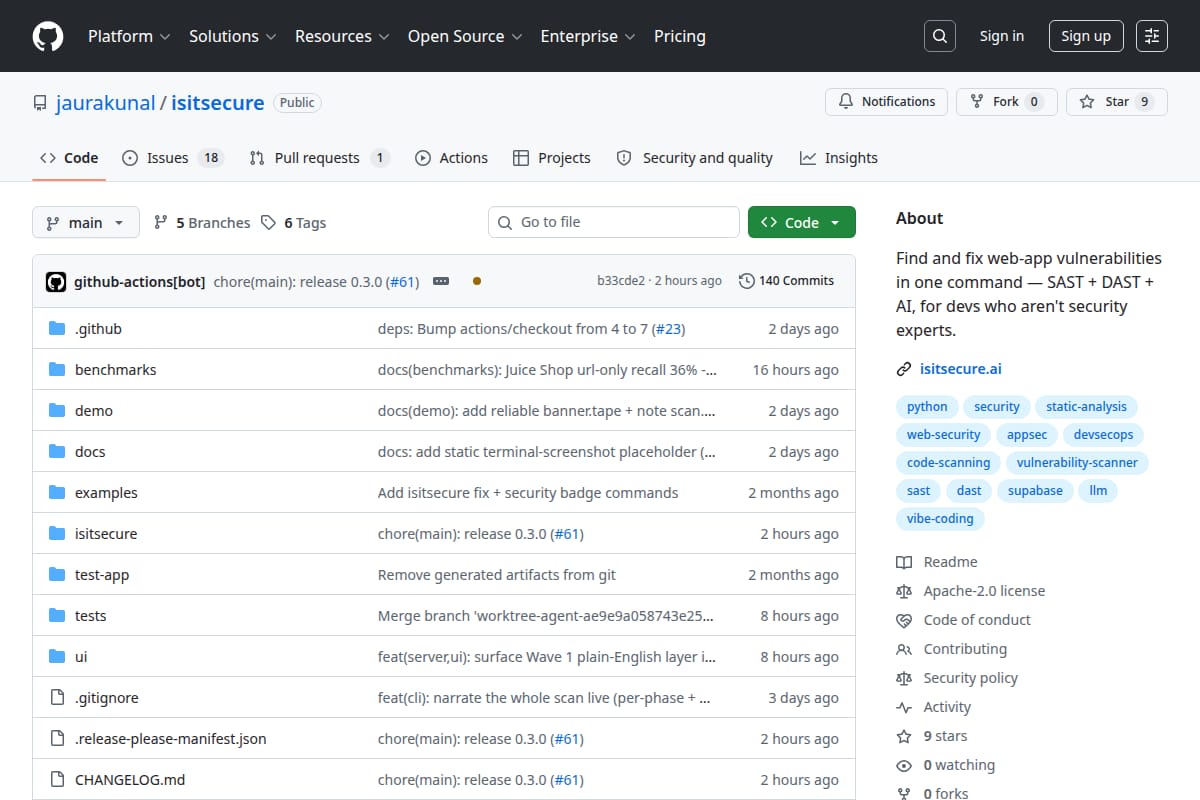Switch to the Issues tab
The image size is (1200, 800).
(172, 158)
